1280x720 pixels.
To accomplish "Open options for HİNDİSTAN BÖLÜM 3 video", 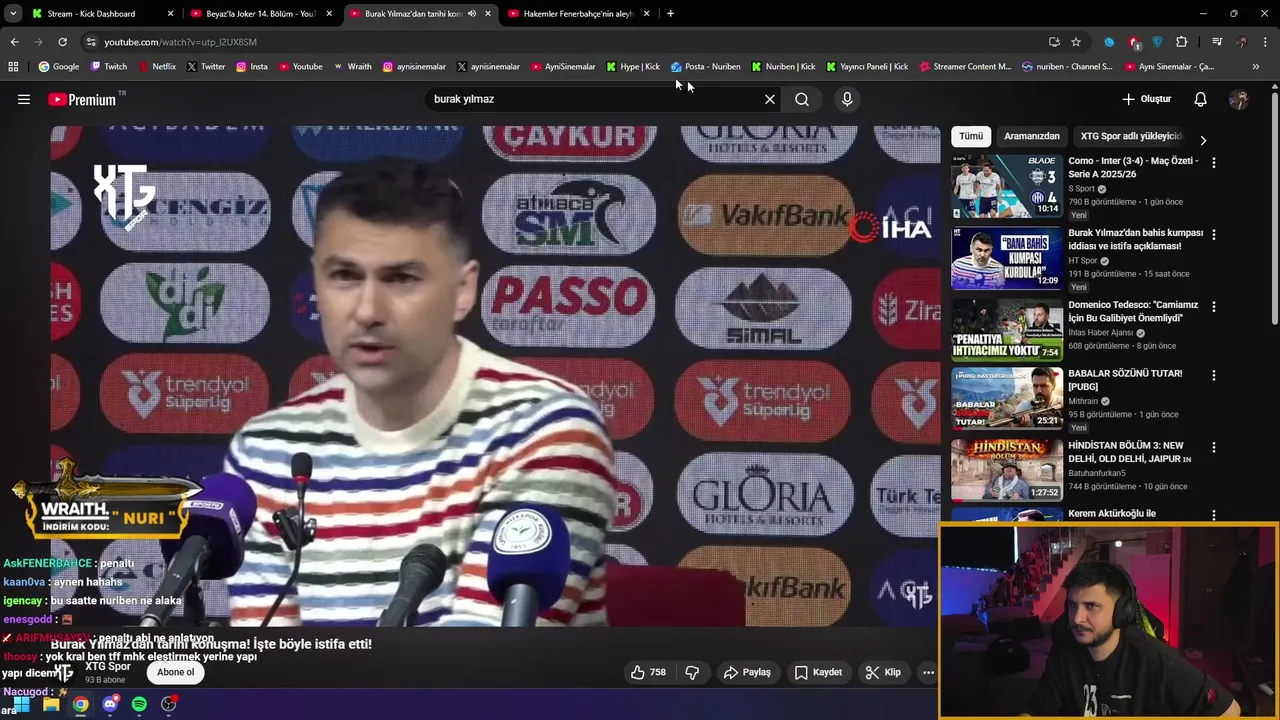I will 1214,447.
